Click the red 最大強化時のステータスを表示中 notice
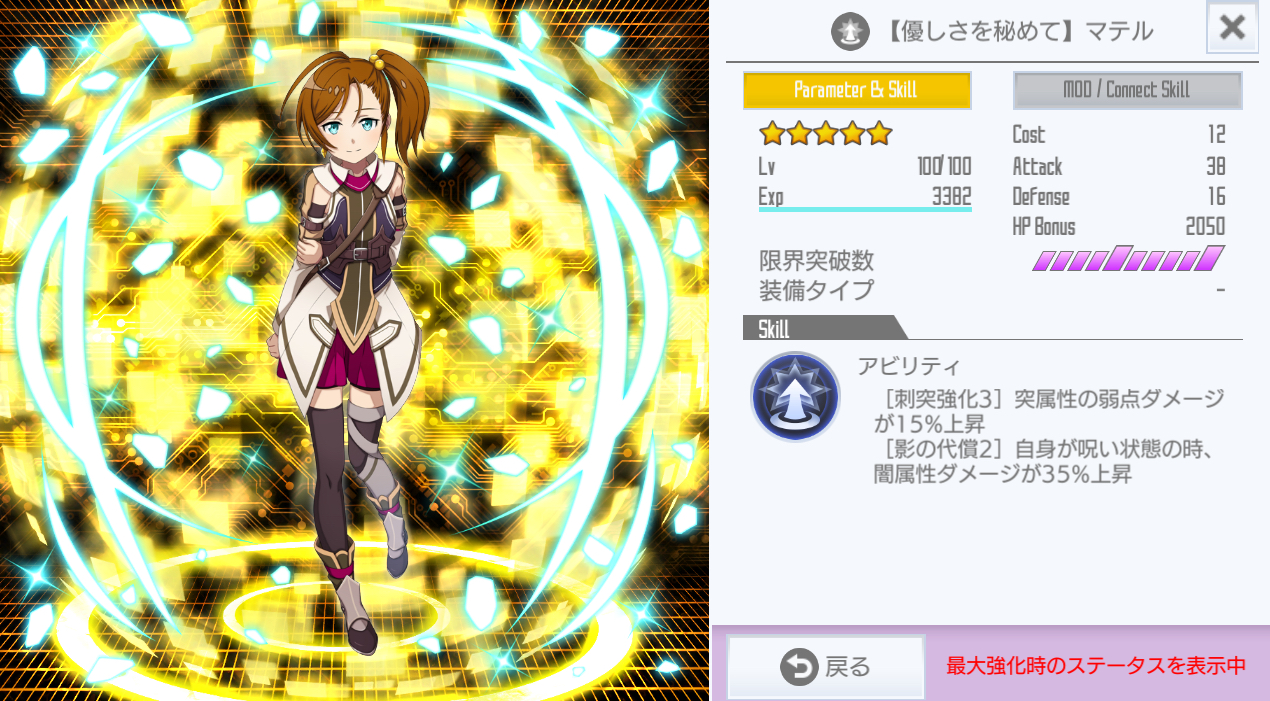 coord(1096,666)
